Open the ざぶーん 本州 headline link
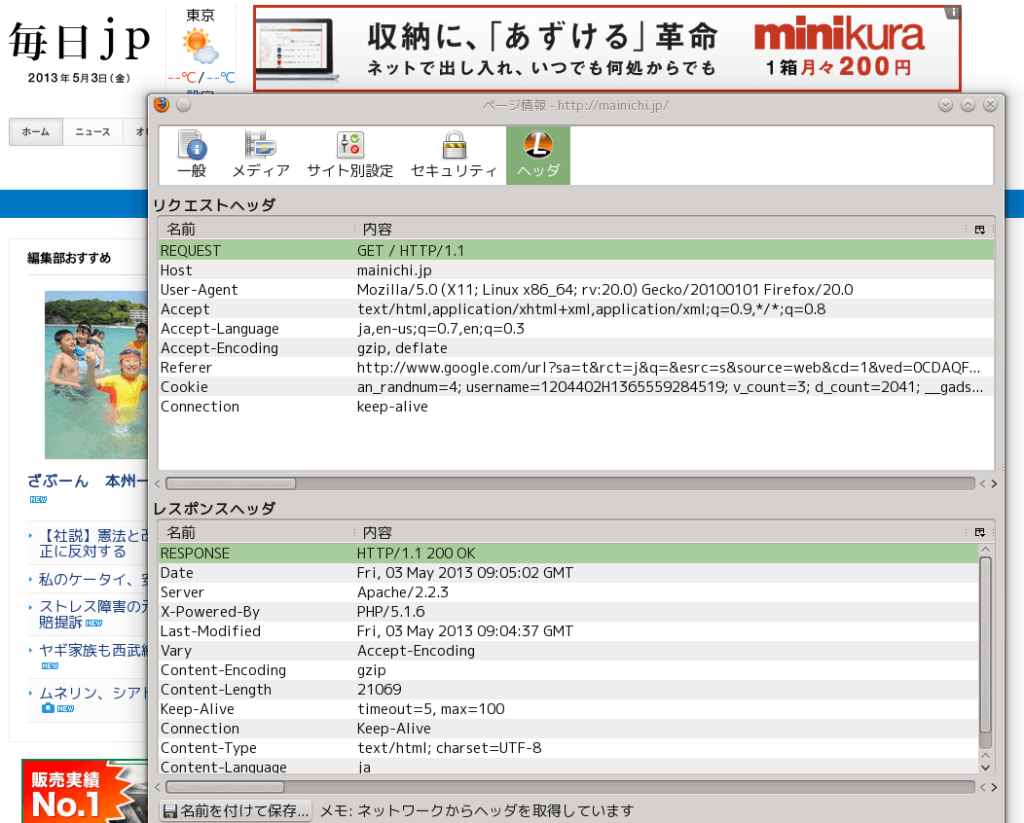 tap(88, 481)
